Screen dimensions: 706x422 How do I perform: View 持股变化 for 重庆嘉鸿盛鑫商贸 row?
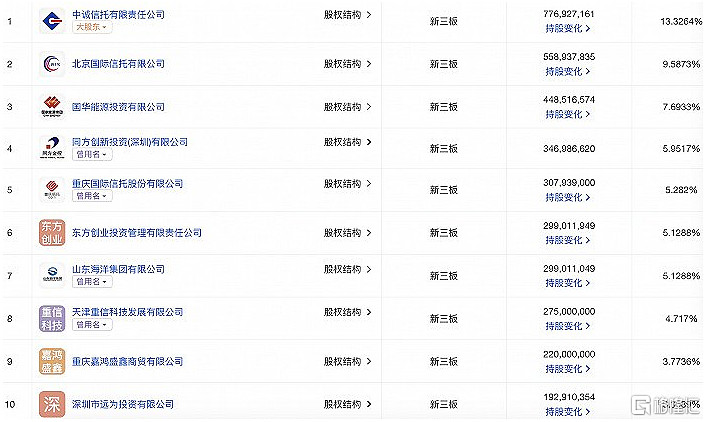(567, 369)
